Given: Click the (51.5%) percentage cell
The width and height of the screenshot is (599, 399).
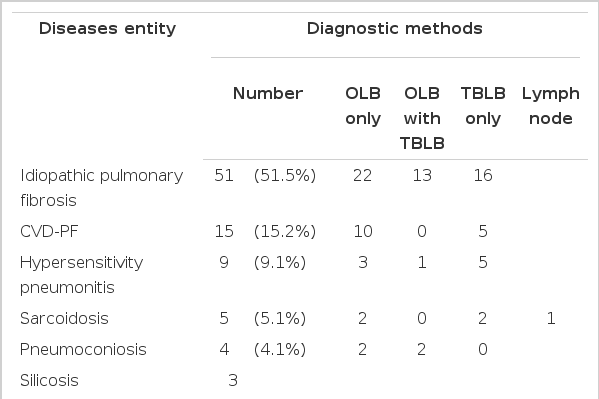Looking at the screenshot, I should (285, 175).
